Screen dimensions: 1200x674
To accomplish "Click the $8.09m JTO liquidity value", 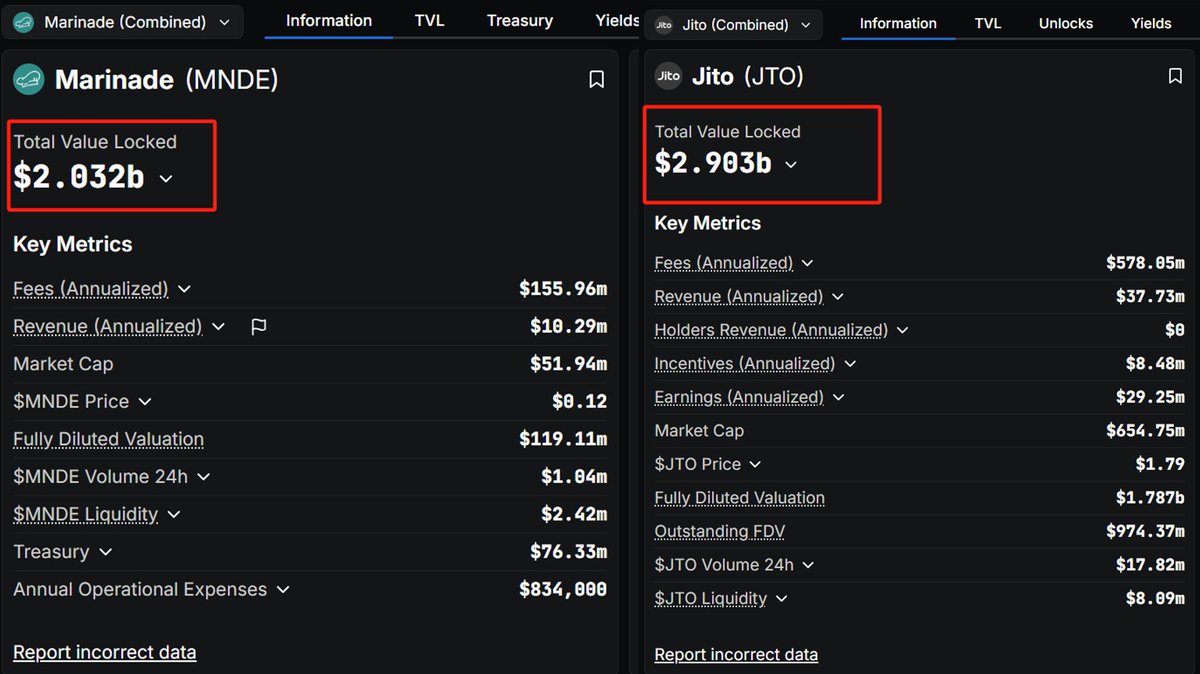I will coord(1155,598).
